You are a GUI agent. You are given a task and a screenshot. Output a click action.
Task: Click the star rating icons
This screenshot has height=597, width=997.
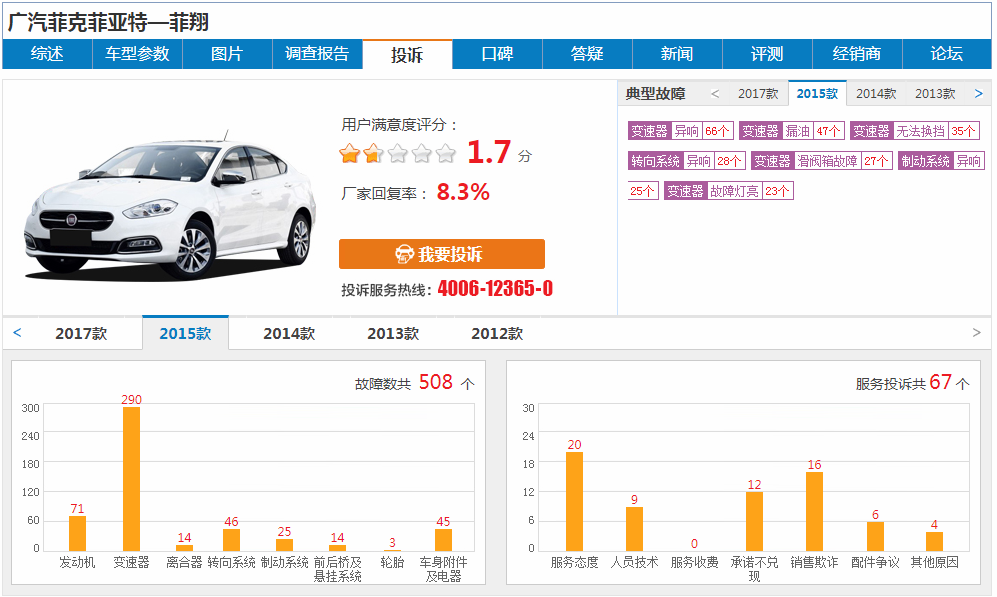tap(397, 154)
